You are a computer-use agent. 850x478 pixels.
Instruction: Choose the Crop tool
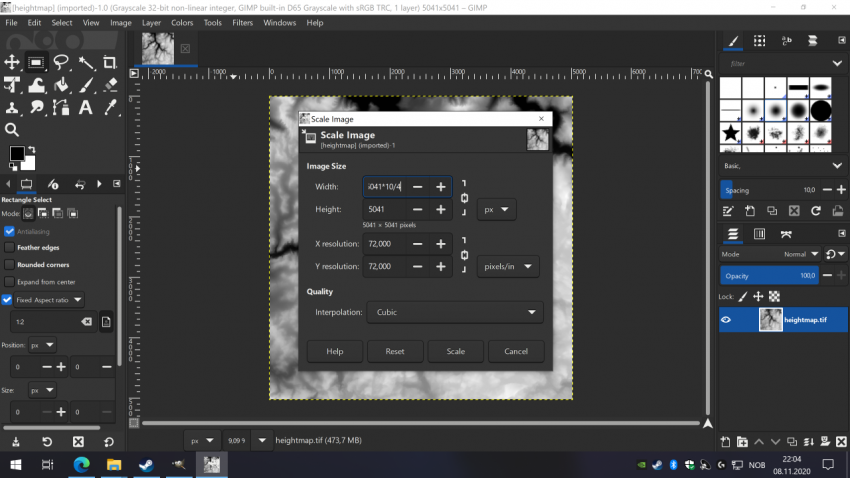pyautogui.click(x=110, y=62)
